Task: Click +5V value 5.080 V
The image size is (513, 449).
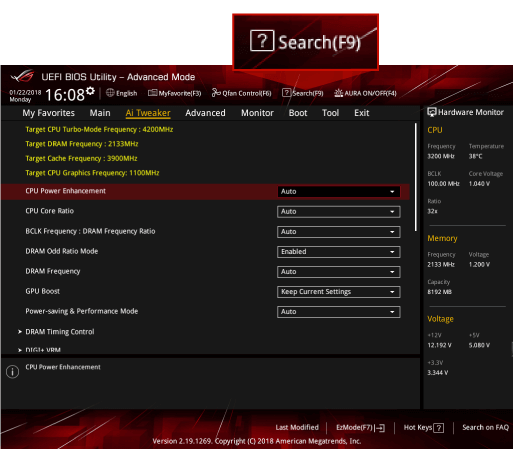Action: 479,345
